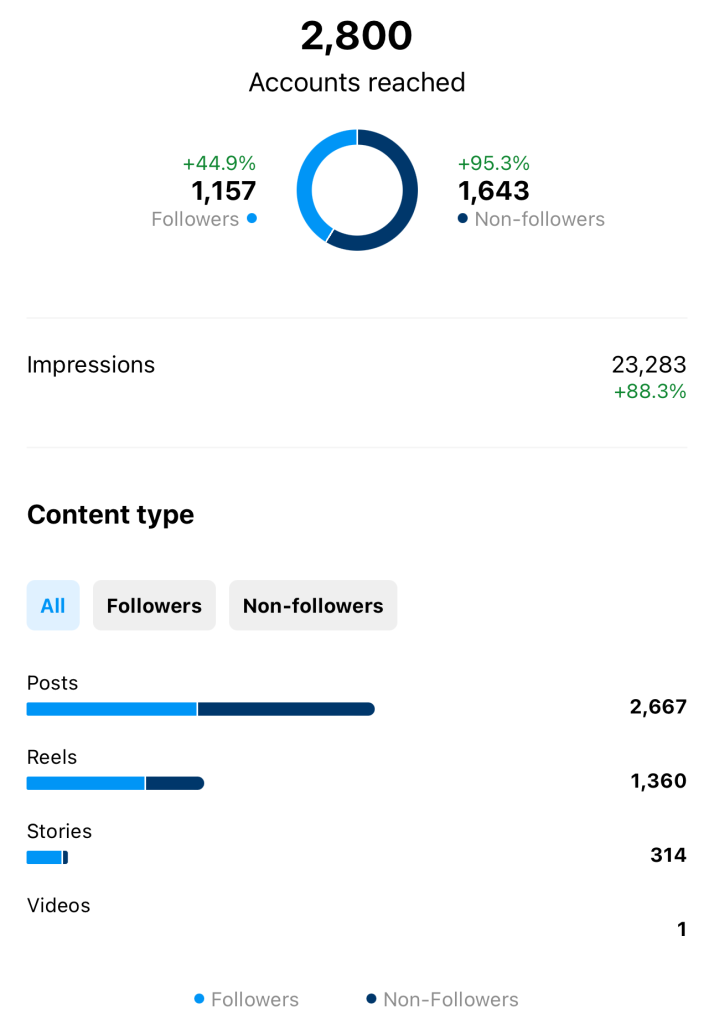Switch to the Non-followers filter tab

pyautogui.click(x=313, y=605)
